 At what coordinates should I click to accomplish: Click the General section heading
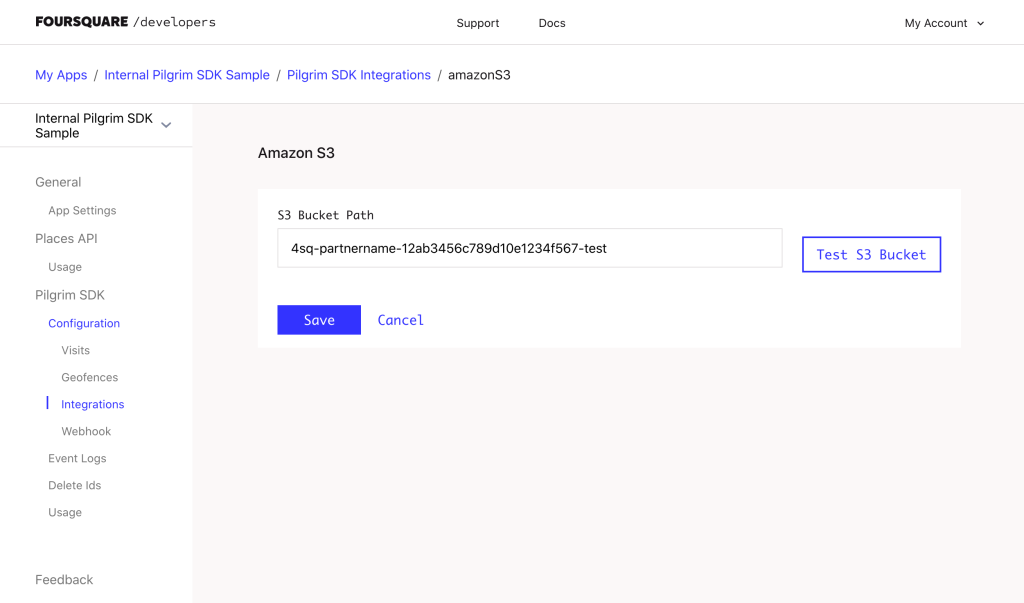58,182
